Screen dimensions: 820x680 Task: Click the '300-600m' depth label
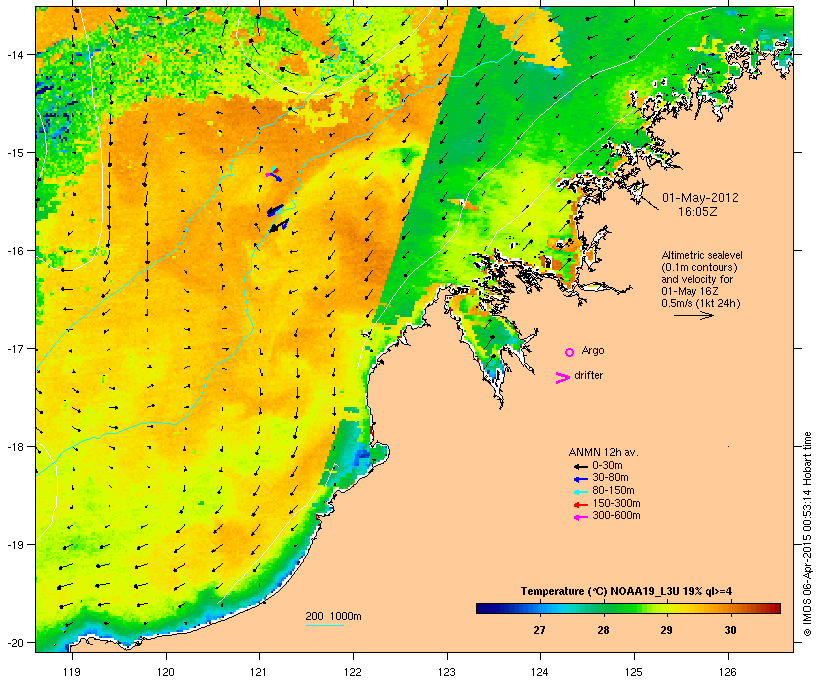click(616, 516)
